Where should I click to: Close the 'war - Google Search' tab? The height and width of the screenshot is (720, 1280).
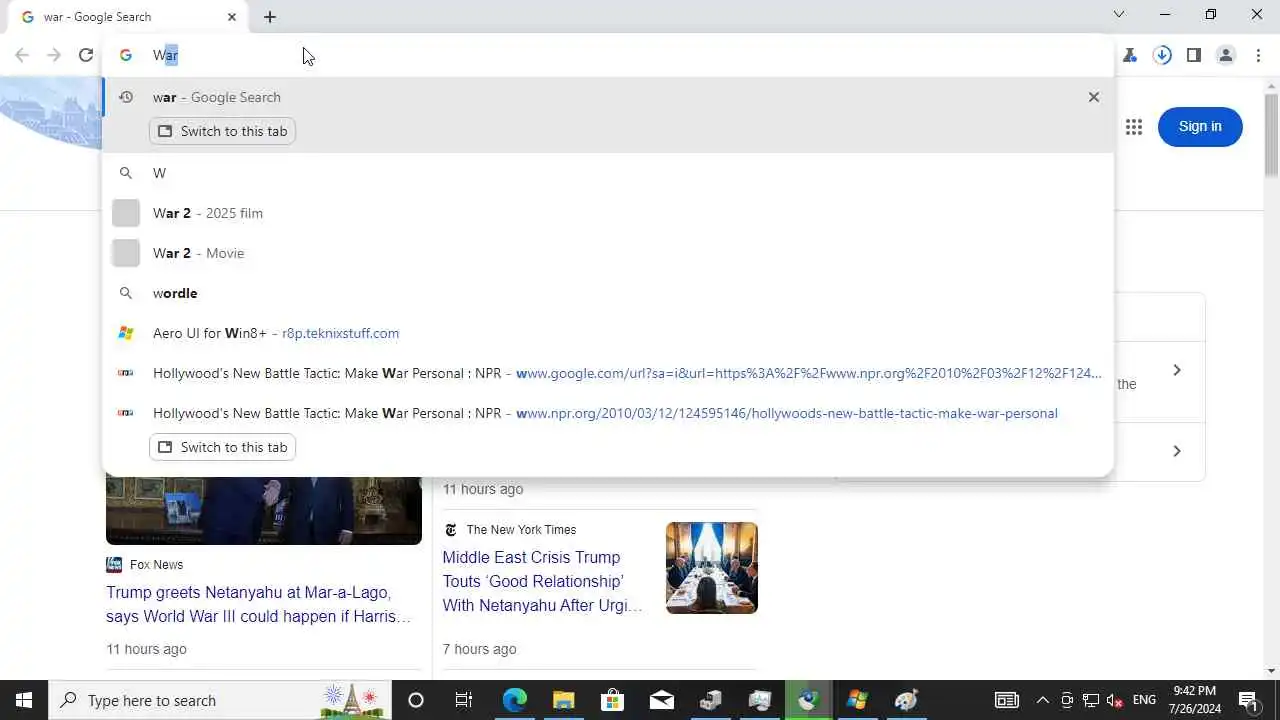pos(232,17)
